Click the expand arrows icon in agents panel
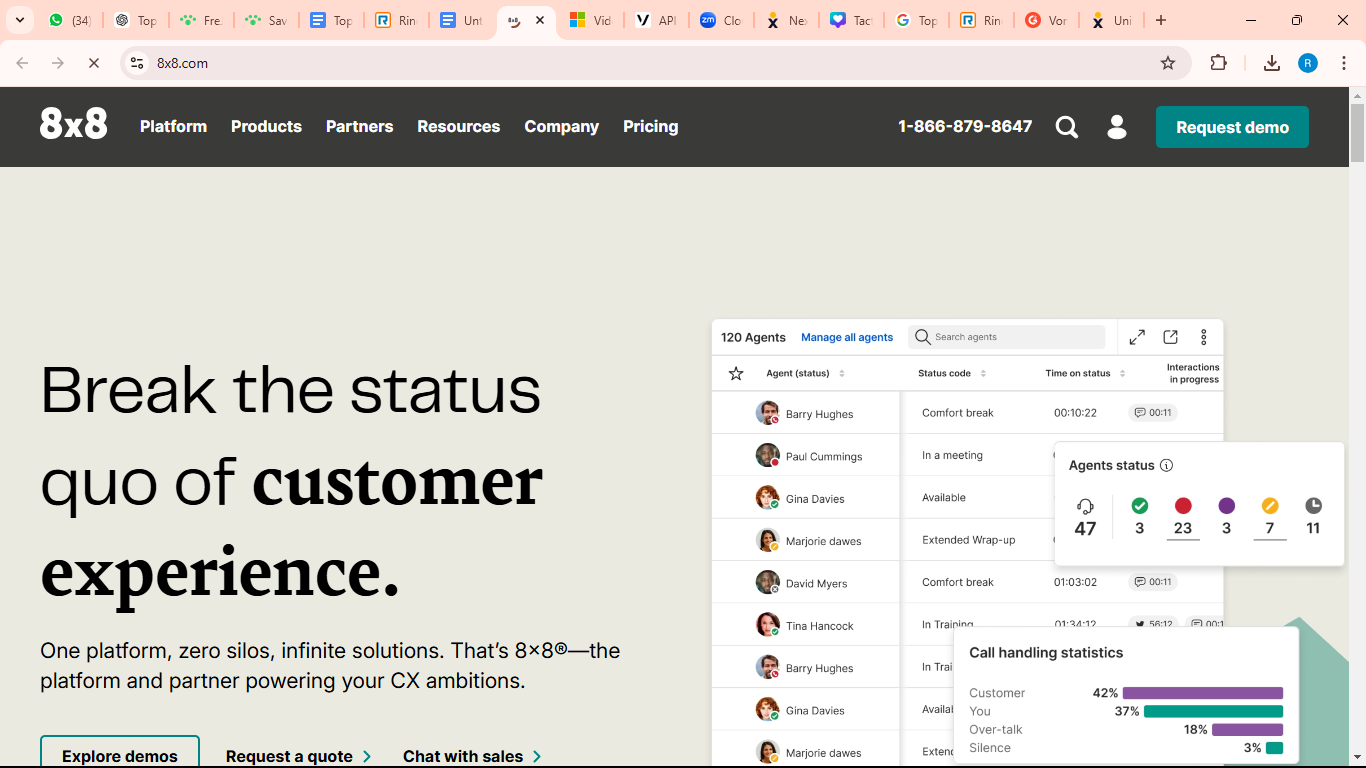The height and width of the screenshot is (768, 1366). 1137,337
